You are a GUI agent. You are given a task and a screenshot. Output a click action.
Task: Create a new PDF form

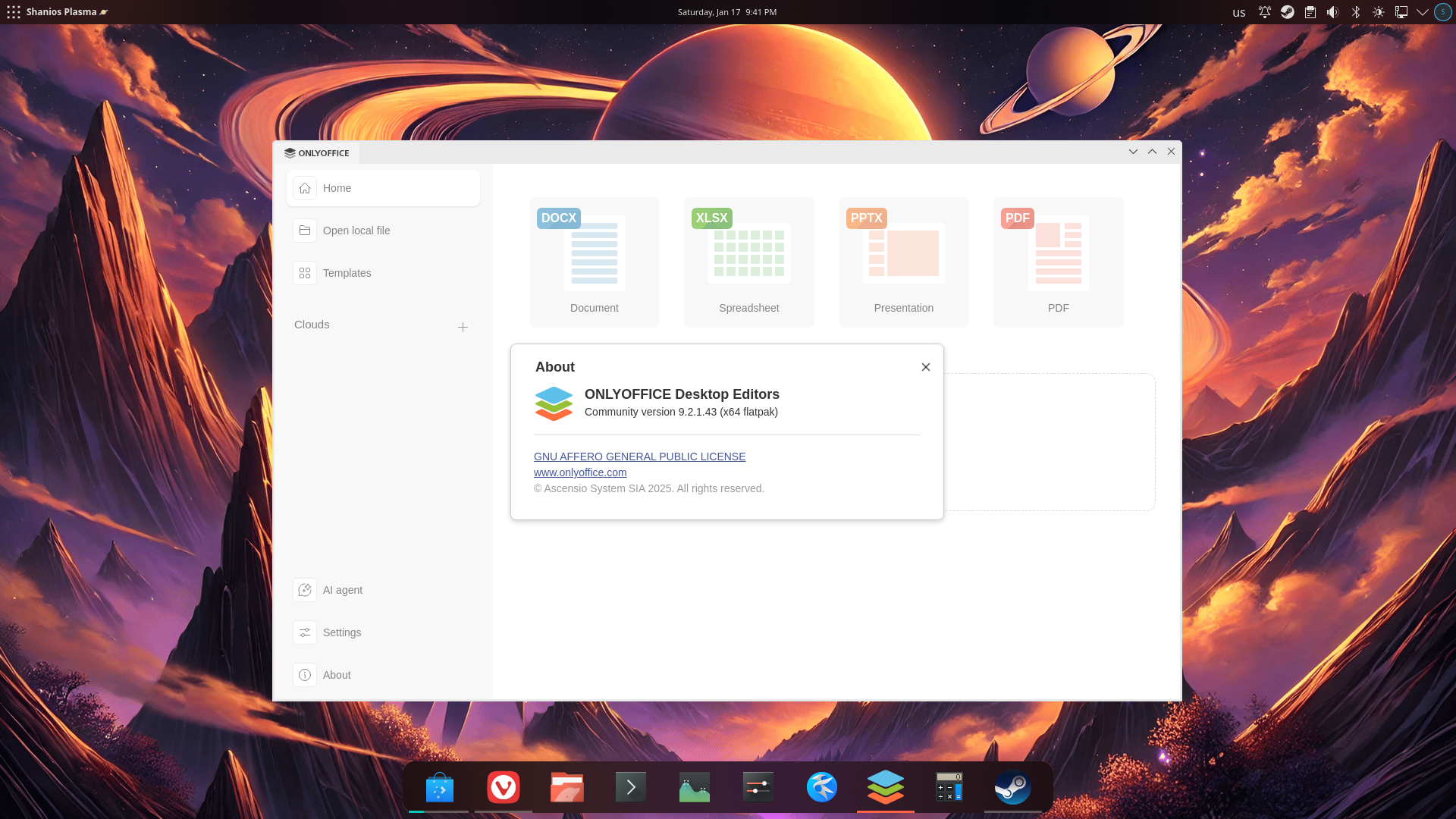1058,262
